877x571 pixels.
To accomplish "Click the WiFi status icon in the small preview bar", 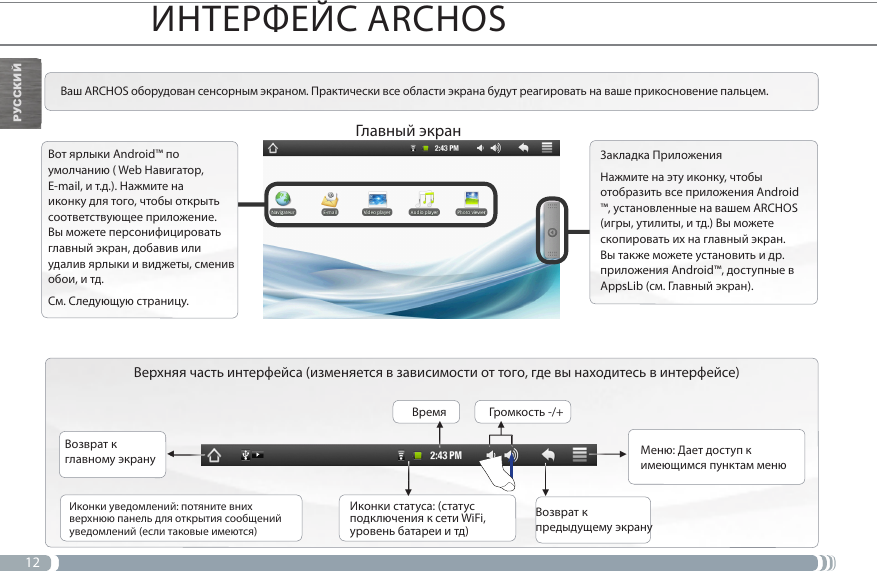I will (x=413, y=148).
